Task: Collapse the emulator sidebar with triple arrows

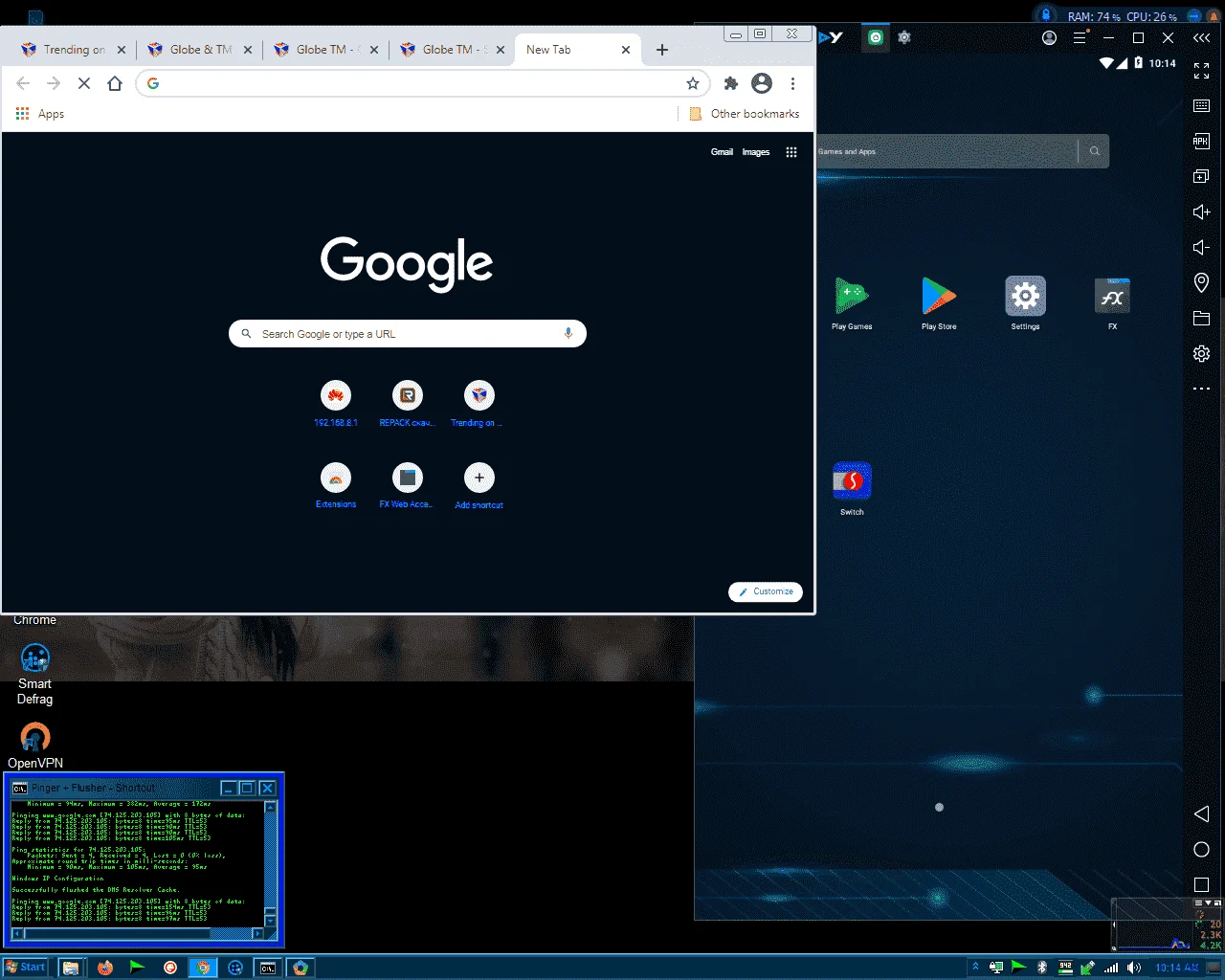Action: coord(1201,38)
